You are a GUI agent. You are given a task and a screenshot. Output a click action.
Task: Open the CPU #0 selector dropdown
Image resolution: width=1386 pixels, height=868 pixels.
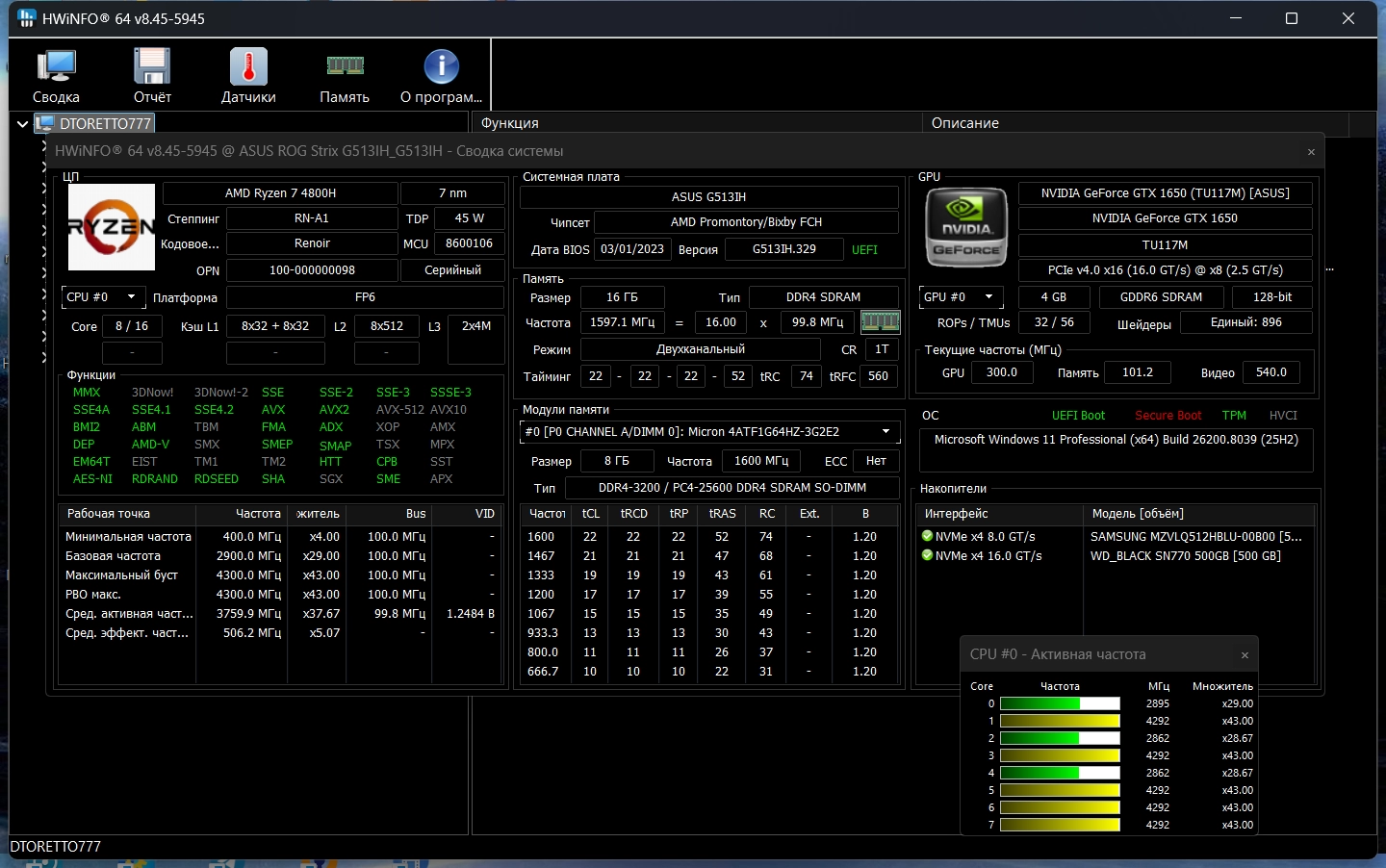(x=104, y=297)
